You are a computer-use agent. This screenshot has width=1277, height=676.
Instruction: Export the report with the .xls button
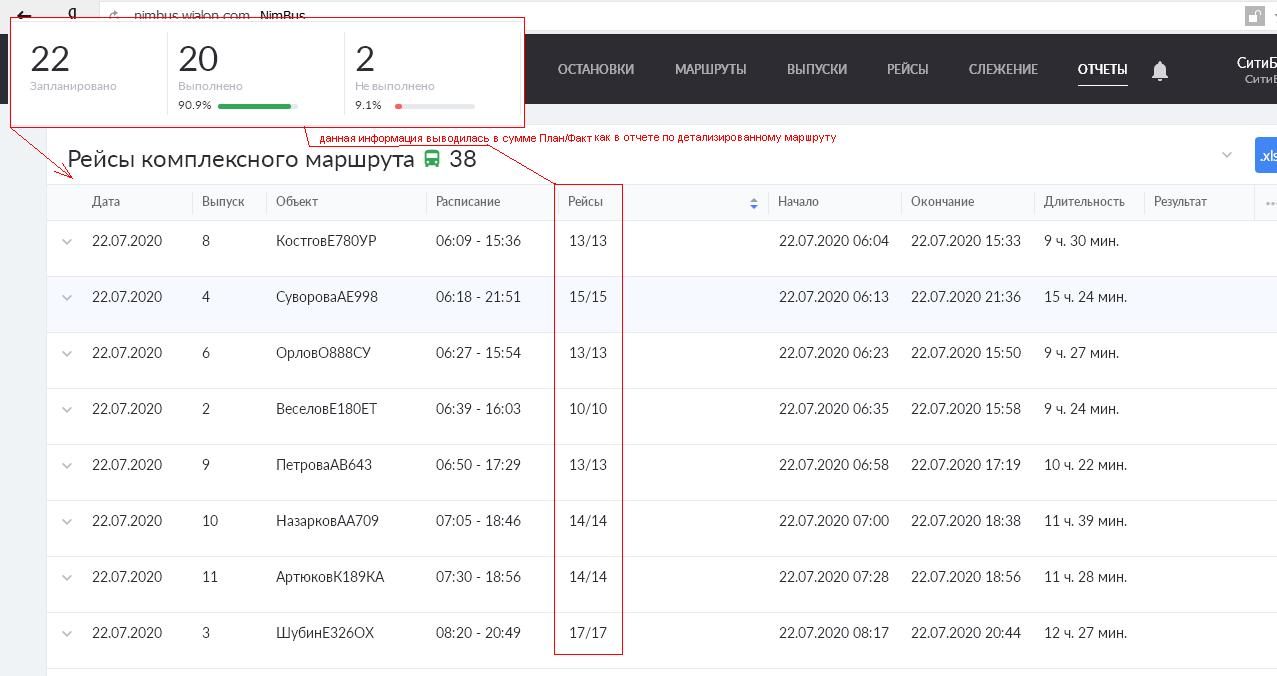tap(1266, 156)
